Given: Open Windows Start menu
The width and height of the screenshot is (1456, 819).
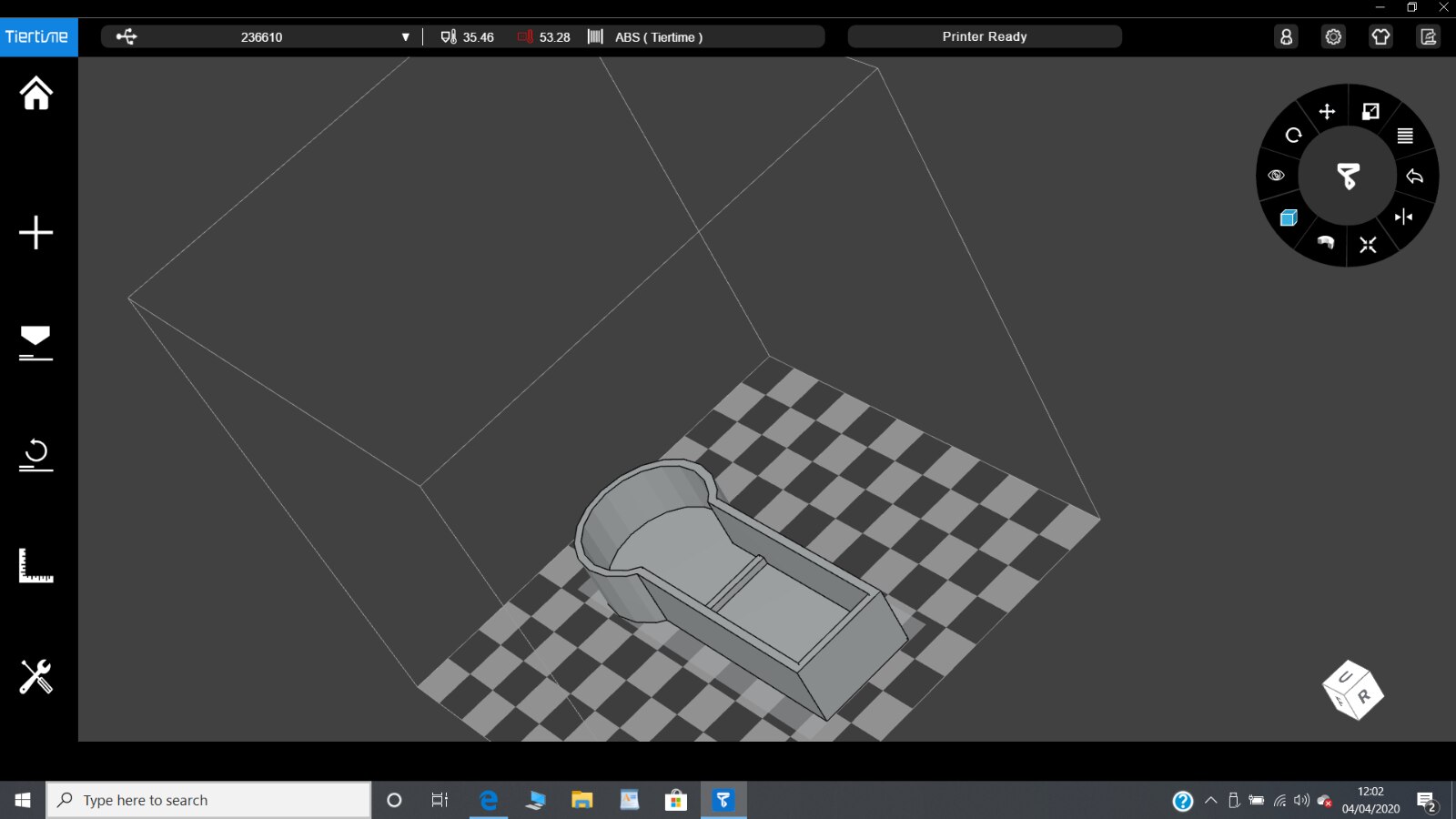Looking at the screenshot, I should pos(23,800).
